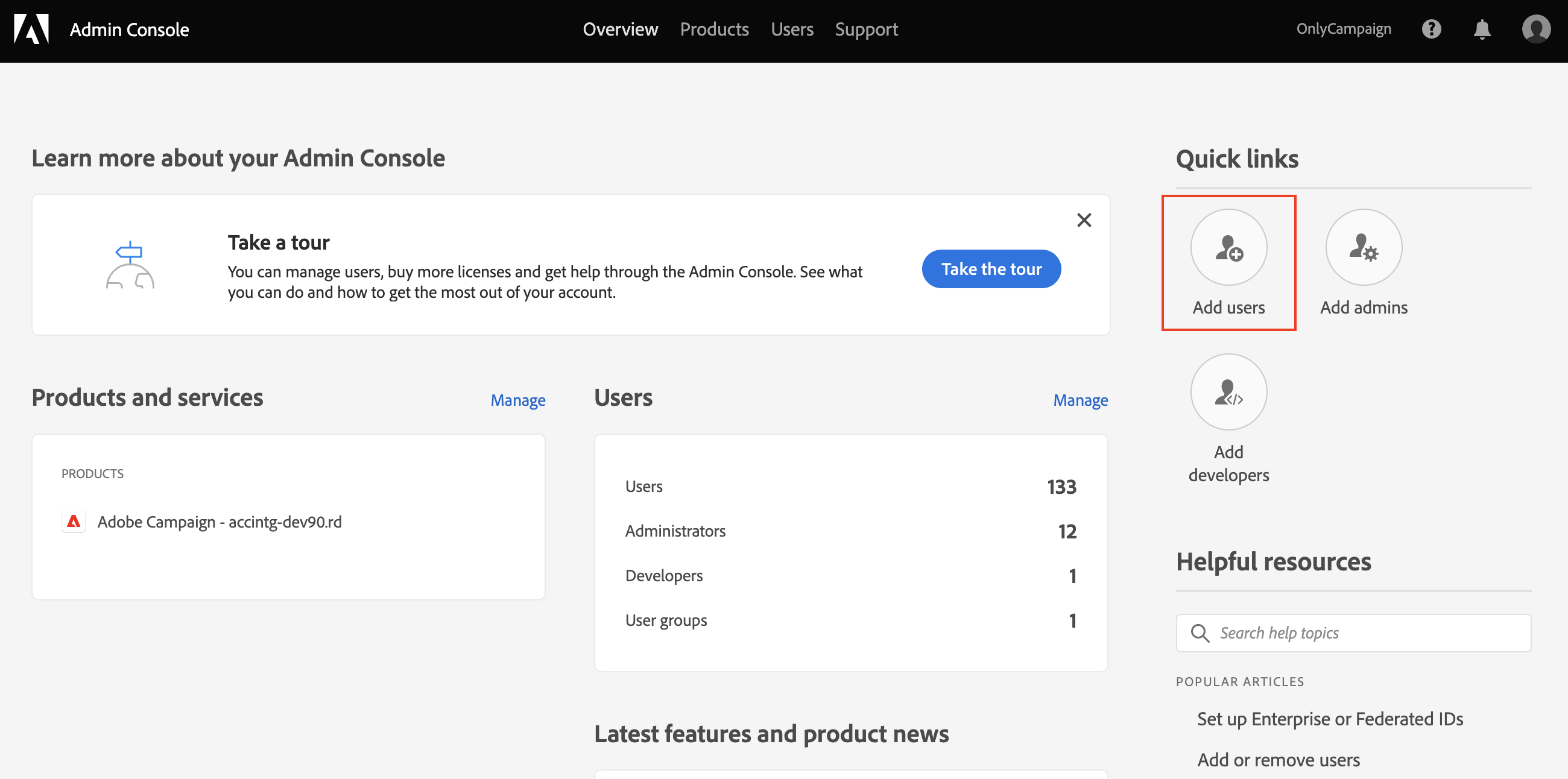Click the Add users quick link icon

1228,247
